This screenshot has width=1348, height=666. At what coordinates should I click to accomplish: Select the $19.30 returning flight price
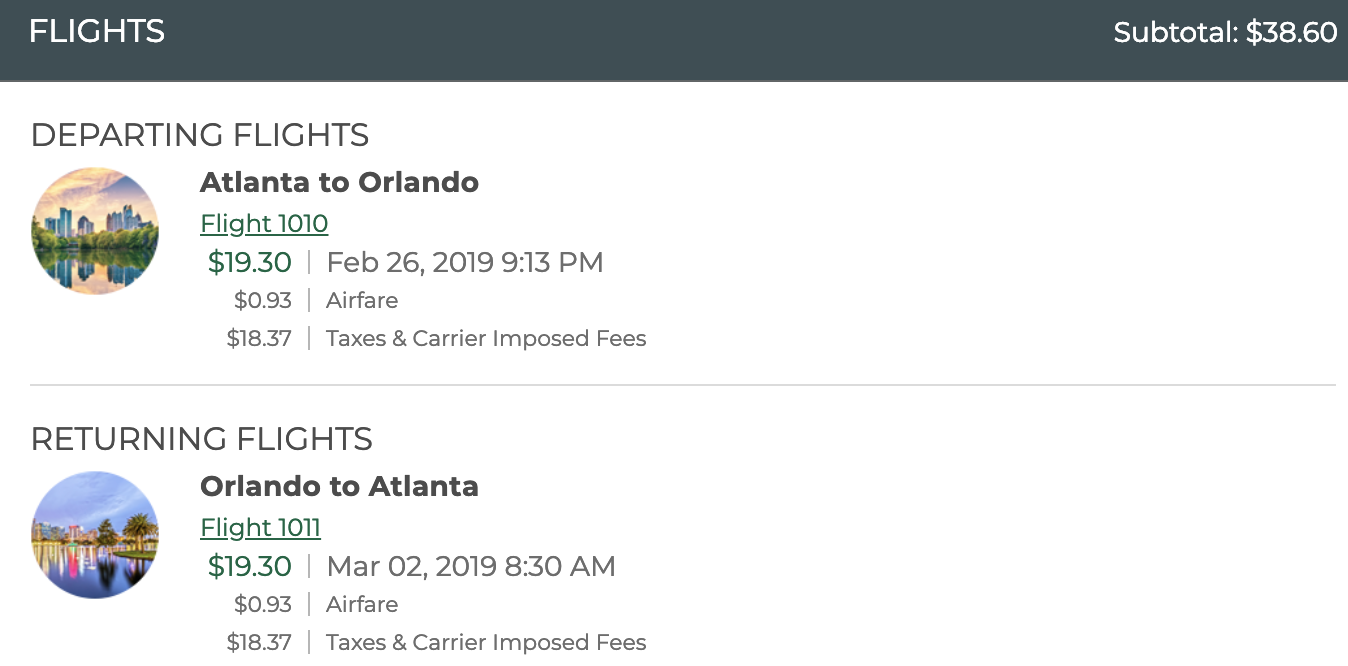click(x=249, y=565)
